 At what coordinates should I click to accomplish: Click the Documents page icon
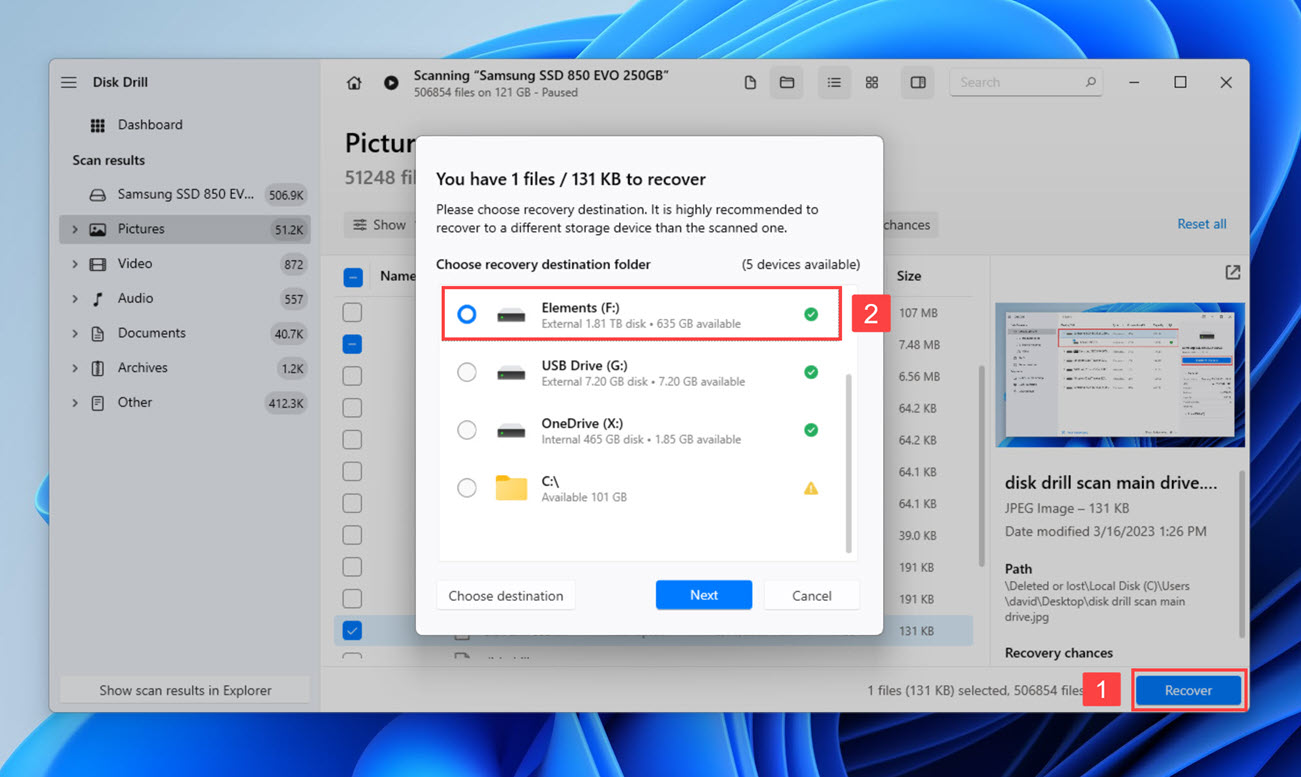97,333
